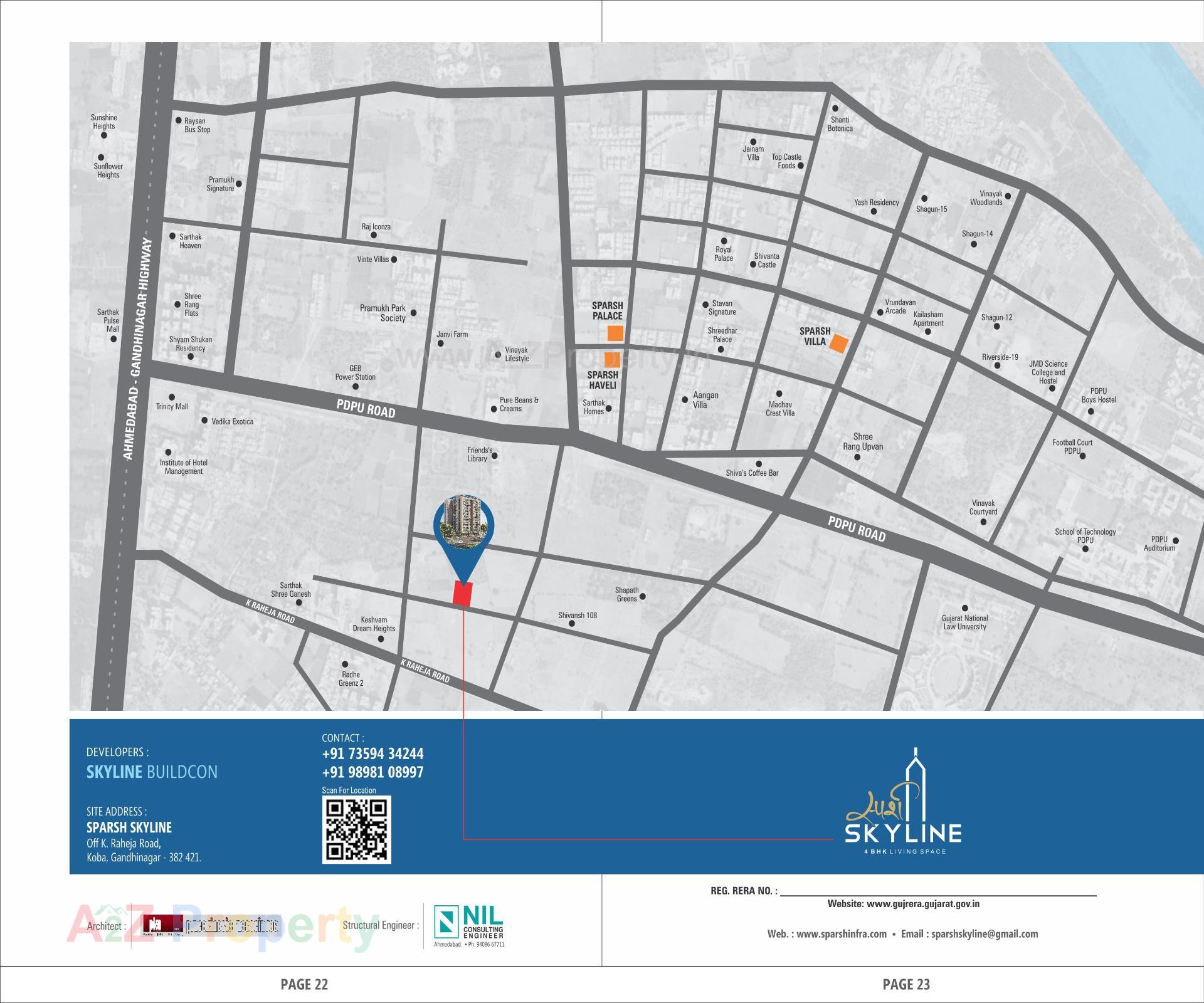Click the Gujarat National Law University dot
The height and width of the screenshot is (1003, 1204).
pyautogui.click(x=964, y=608)
